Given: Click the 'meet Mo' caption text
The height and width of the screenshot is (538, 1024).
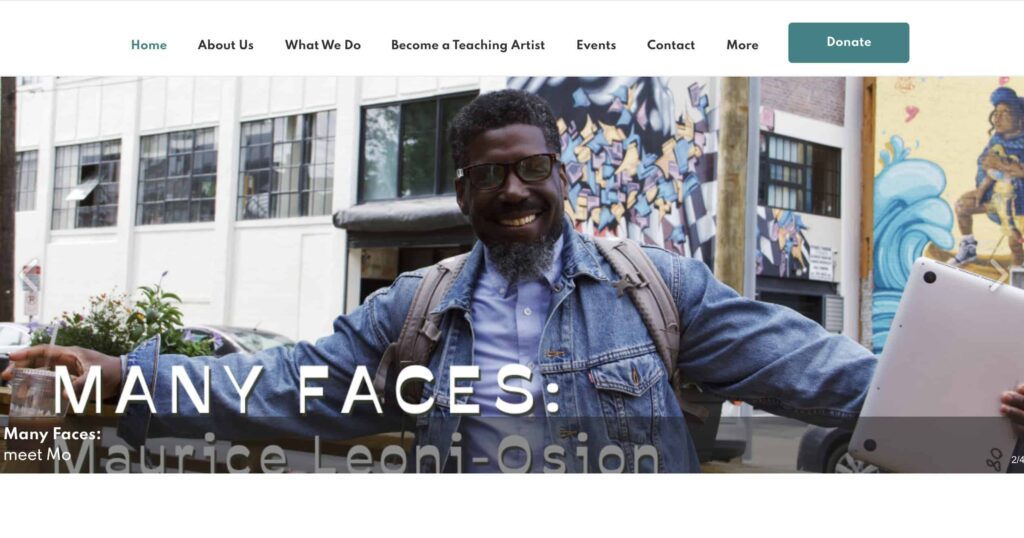Looking at the screenshot, I should pos(37,454).
